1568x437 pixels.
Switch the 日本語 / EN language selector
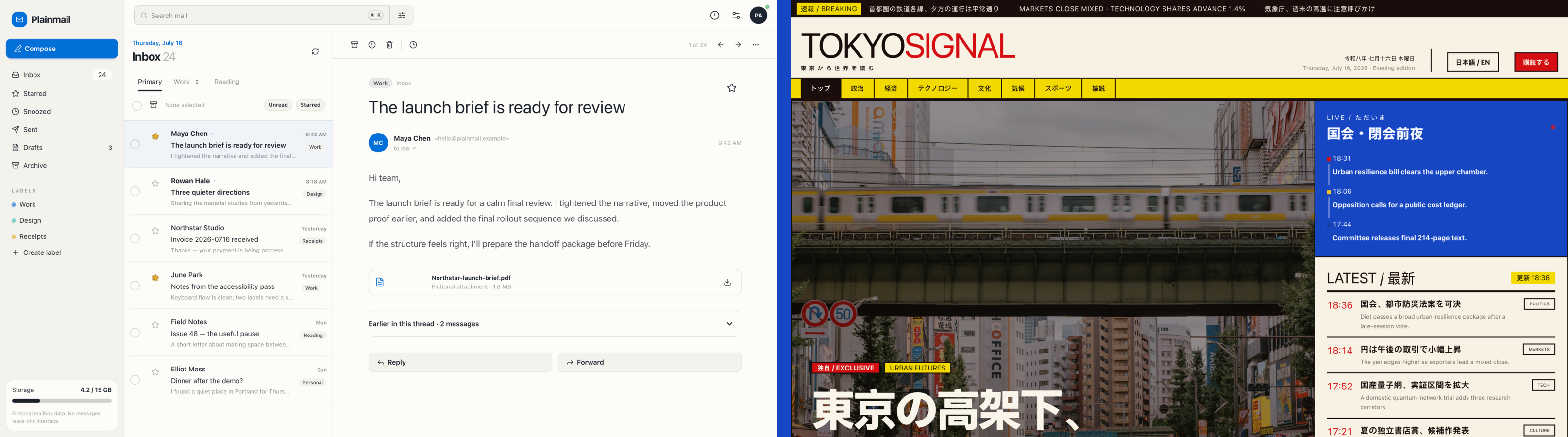(x=1472, y=62)
